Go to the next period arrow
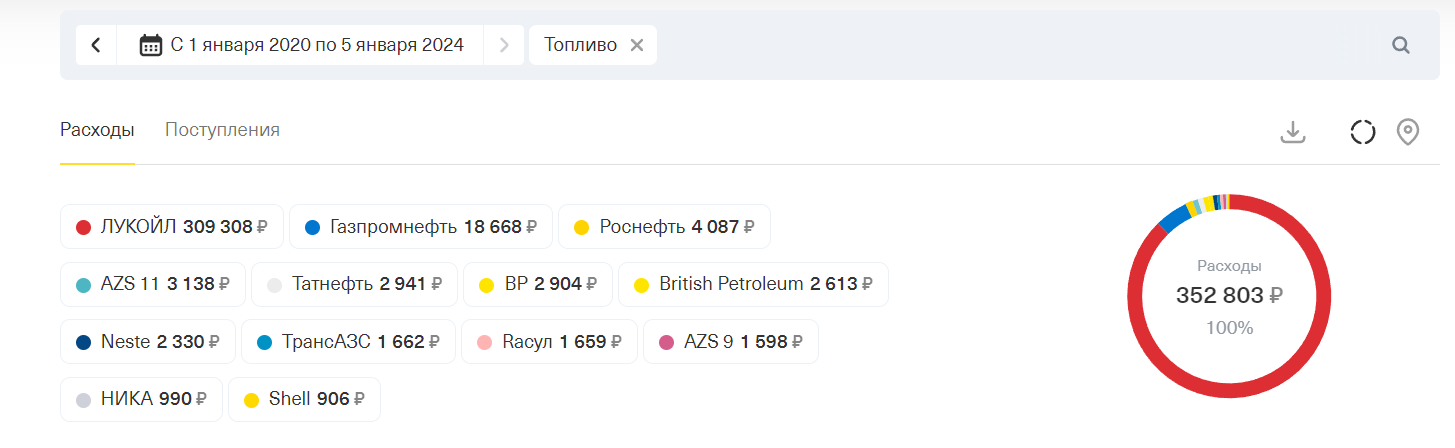This screenshot has height=448, width=1455. 504,45
